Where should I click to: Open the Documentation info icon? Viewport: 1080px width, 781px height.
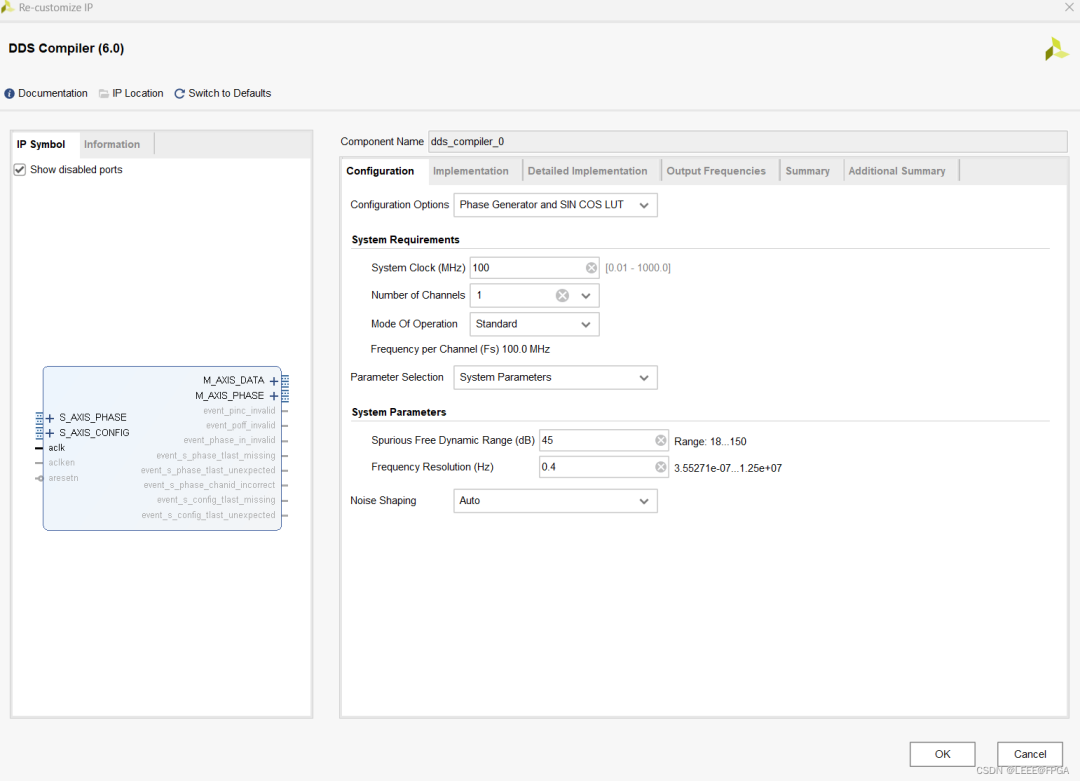[x=10, y=94]
